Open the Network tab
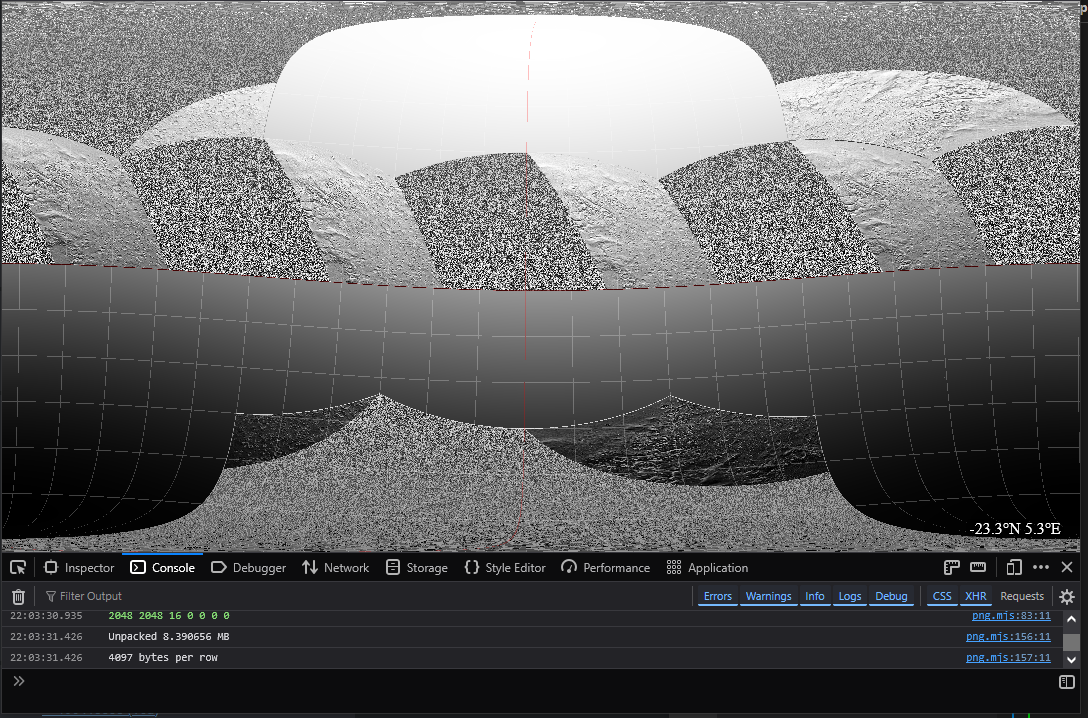 [336, 567]
